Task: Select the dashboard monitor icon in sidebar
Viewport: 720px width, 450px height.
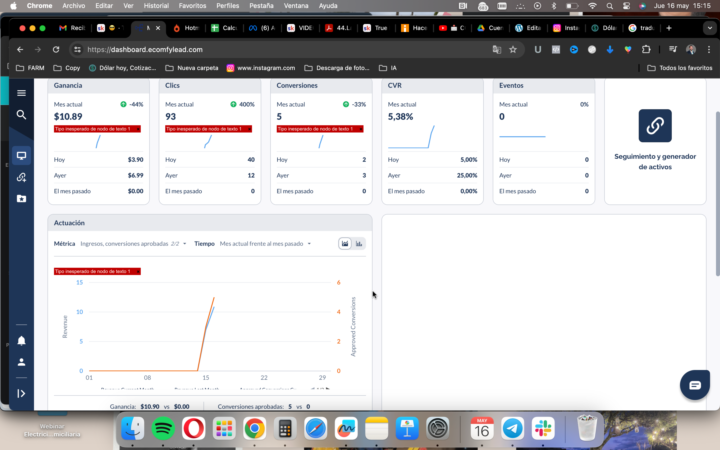Action: pos(21,156)
